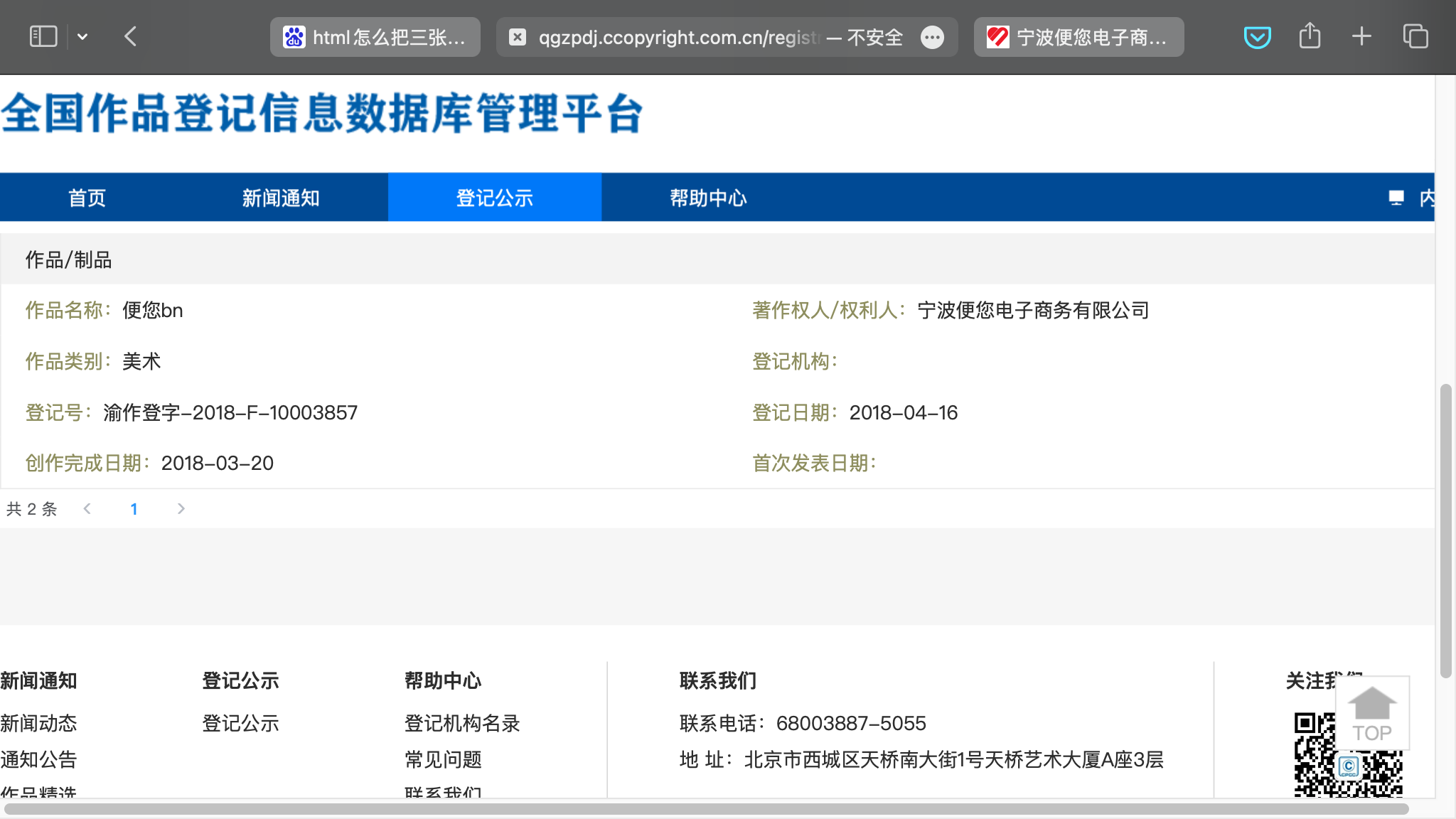Click the vertical page scrollbar
Viewport: 1456px width, 819px height.
(x=1445, y=530)
